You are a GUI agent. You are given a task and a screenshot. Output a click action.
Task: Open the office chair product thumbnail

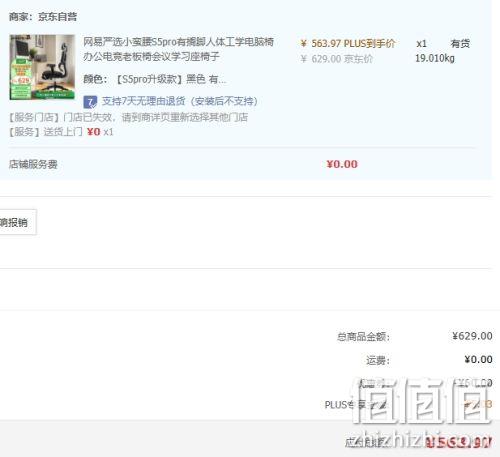(42, 67)
